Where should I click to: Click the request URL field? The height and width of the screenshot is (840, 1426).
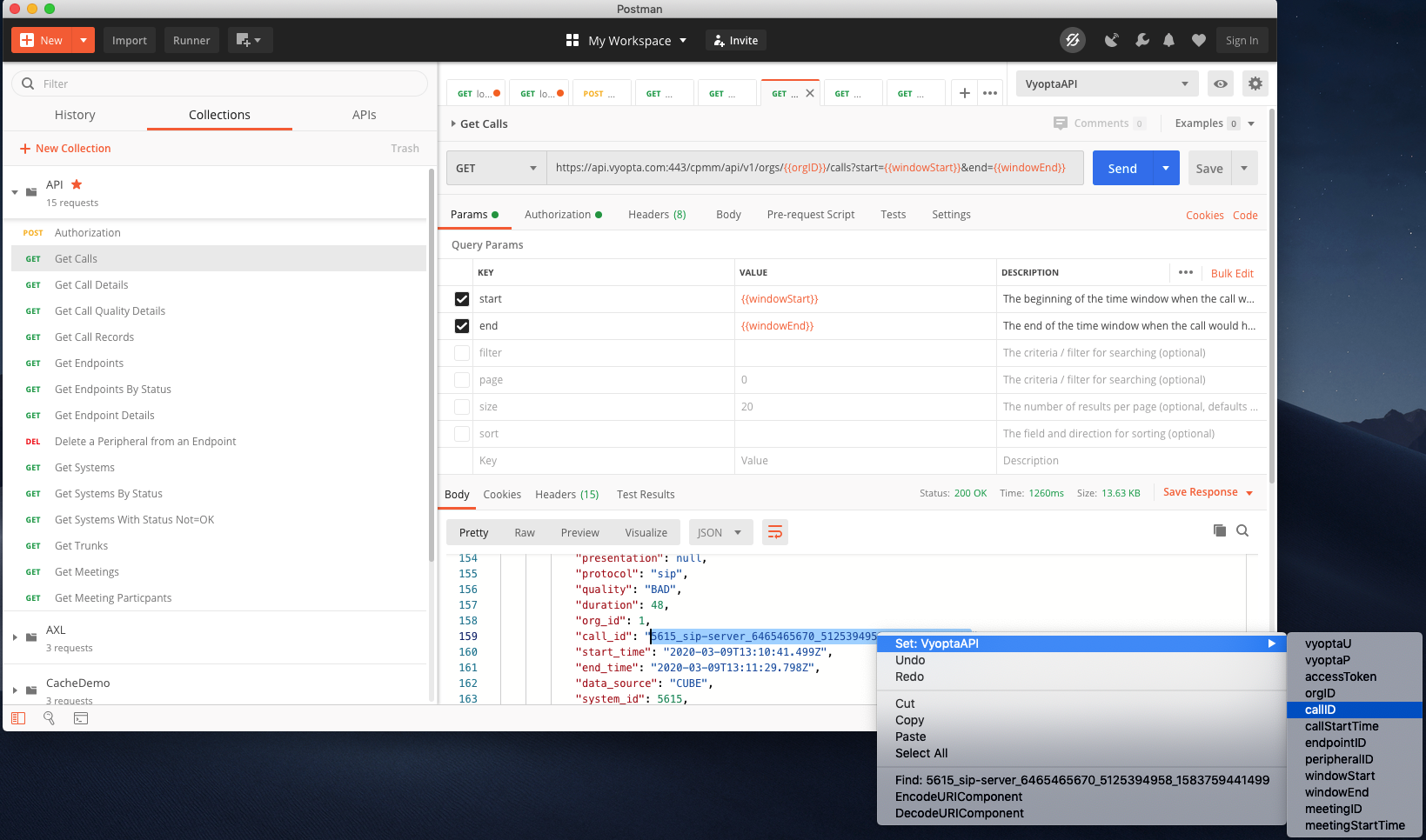(814, 168)
